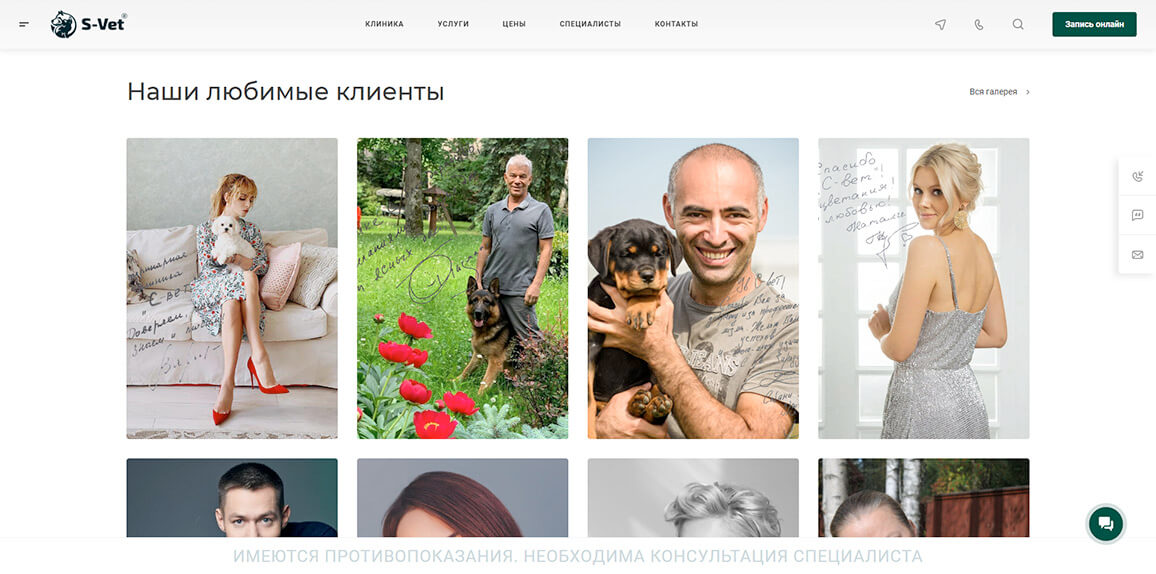Open photo of woman with white puppy

232,288
